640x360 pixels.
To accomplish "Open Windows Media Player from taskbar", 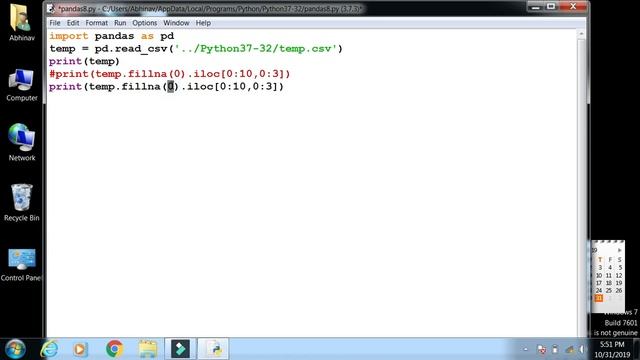I will [x=80, y=349].
